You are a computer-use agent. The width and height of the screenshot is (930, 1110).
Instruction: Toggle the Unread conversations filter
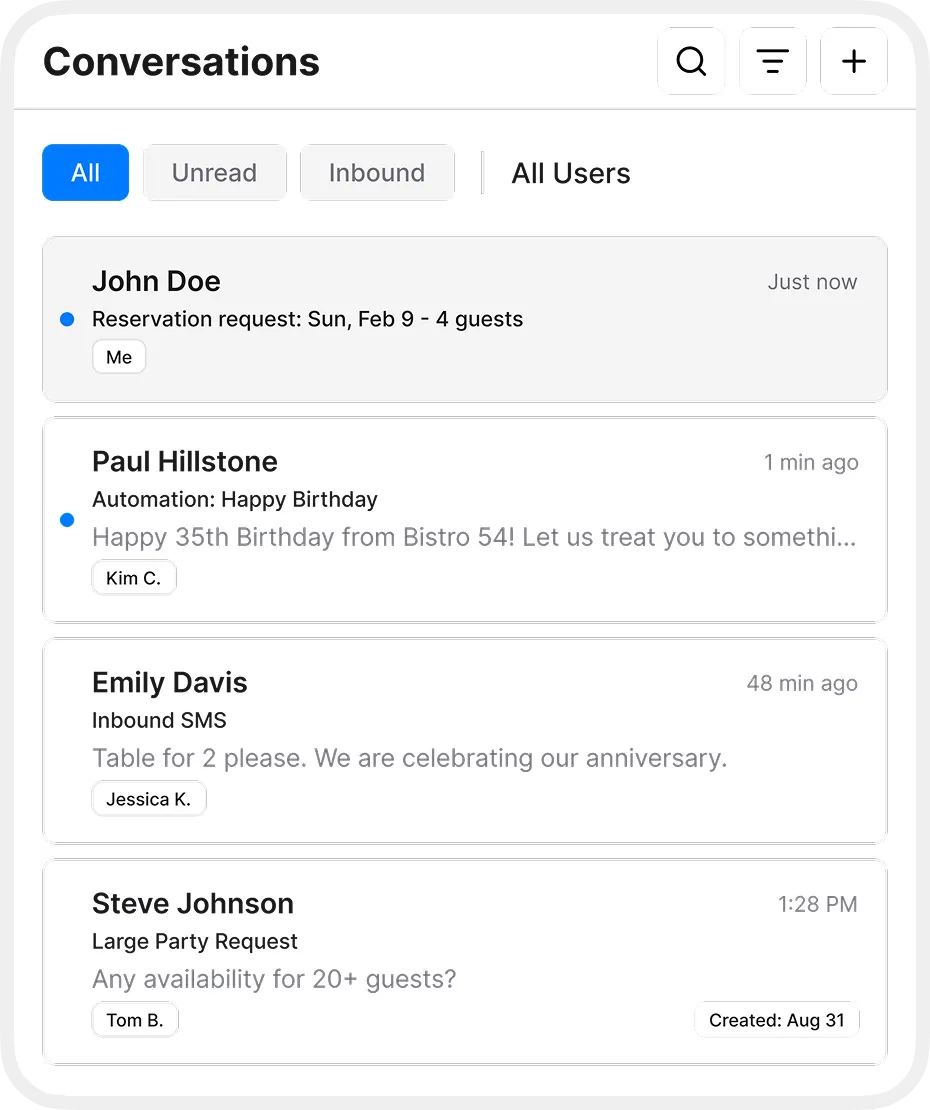(x=214, y=172)
